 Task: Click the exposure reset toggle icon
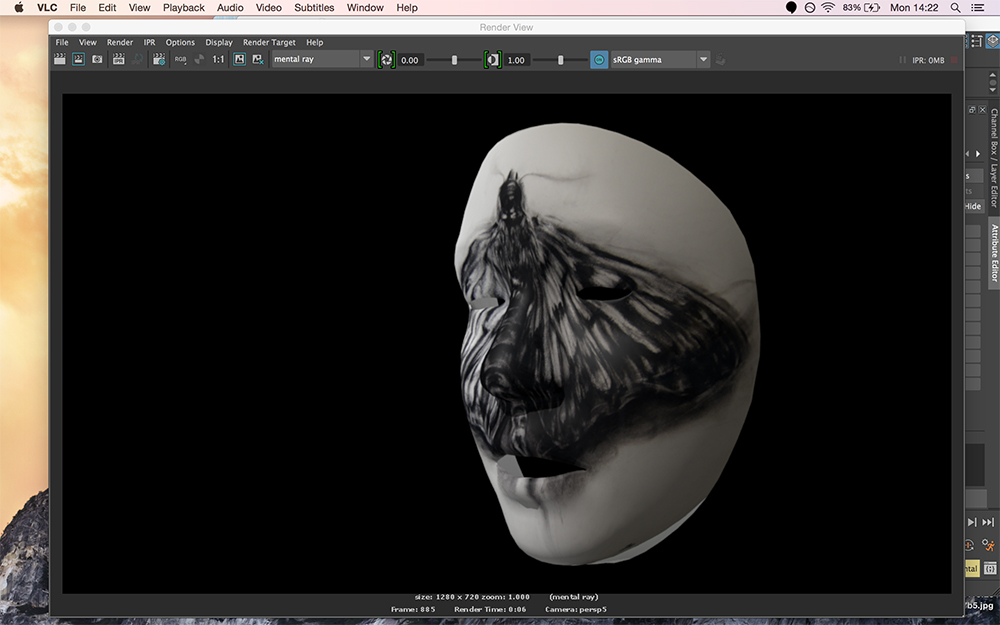[x=386, y=60]
